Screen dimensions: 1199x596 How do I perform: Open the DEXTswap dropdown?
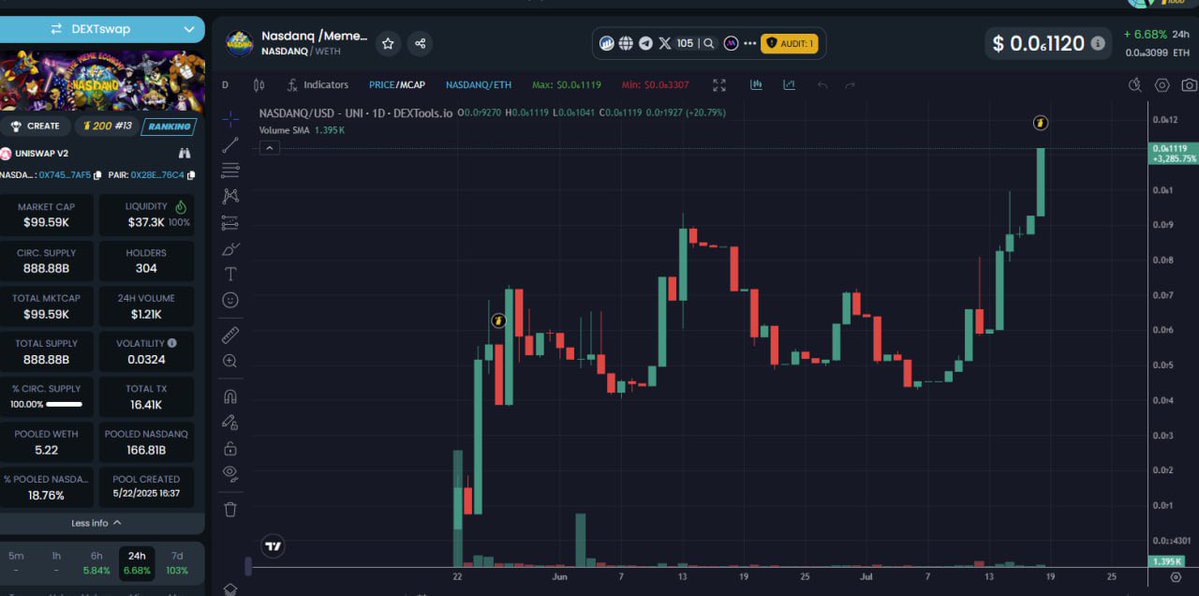click(x=102, y=29)
